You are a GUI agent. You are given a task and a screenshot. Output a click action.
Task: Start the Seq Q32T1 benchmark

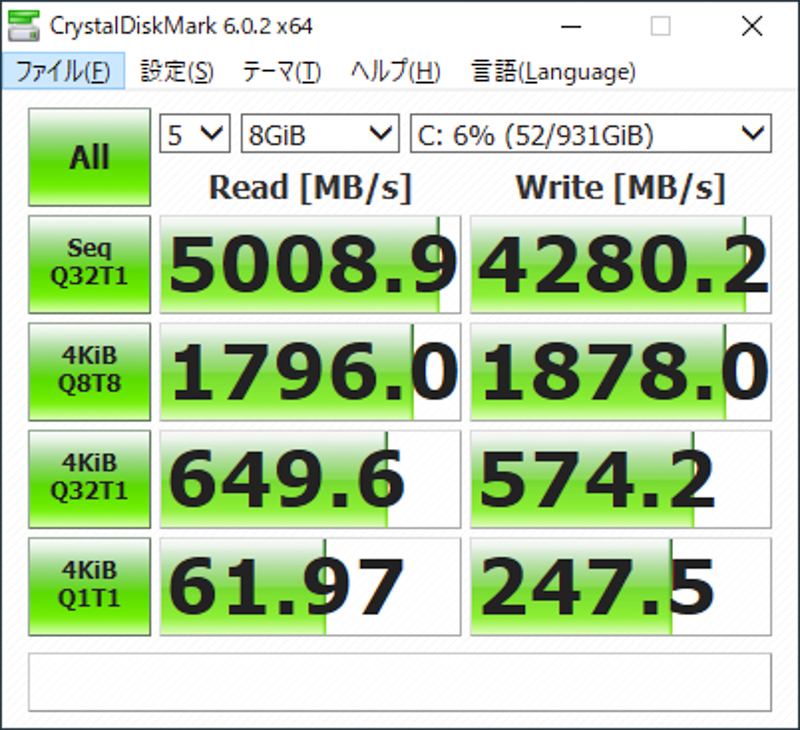pyautogui.click(x=88, y=263)
